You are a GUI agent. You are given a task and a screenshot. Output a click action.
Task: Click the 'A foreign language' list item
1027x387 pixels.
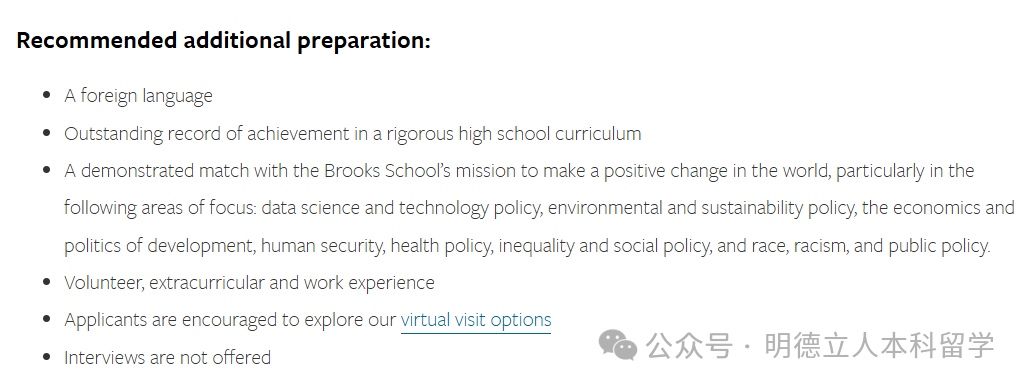pos(138,96)
